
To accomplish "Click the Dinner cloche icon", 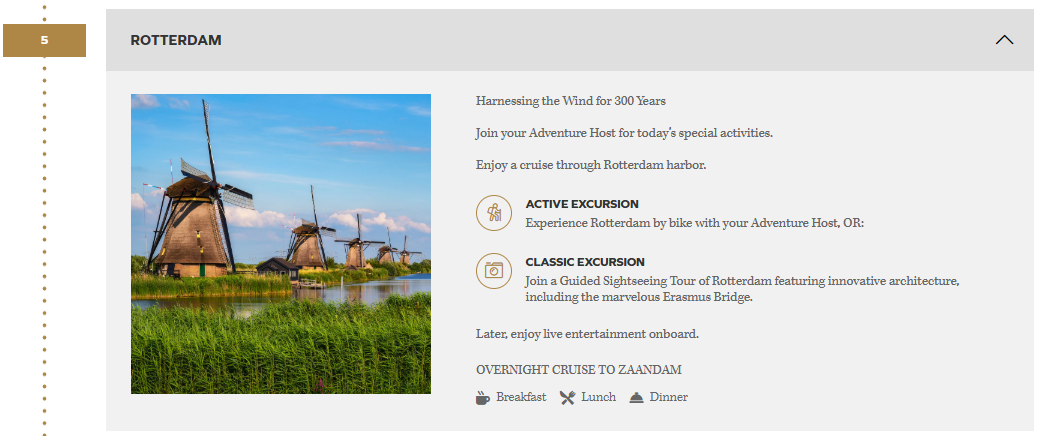I will (636, 397).
